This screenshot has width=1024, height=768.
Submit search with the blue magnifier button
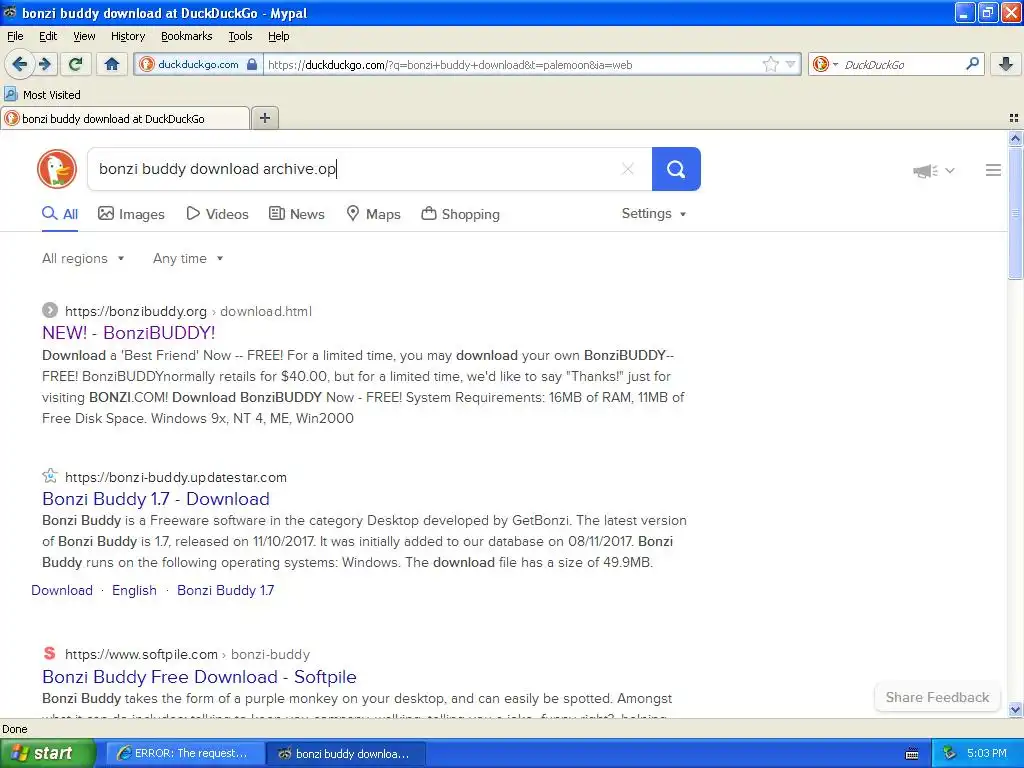pos(676,169)
